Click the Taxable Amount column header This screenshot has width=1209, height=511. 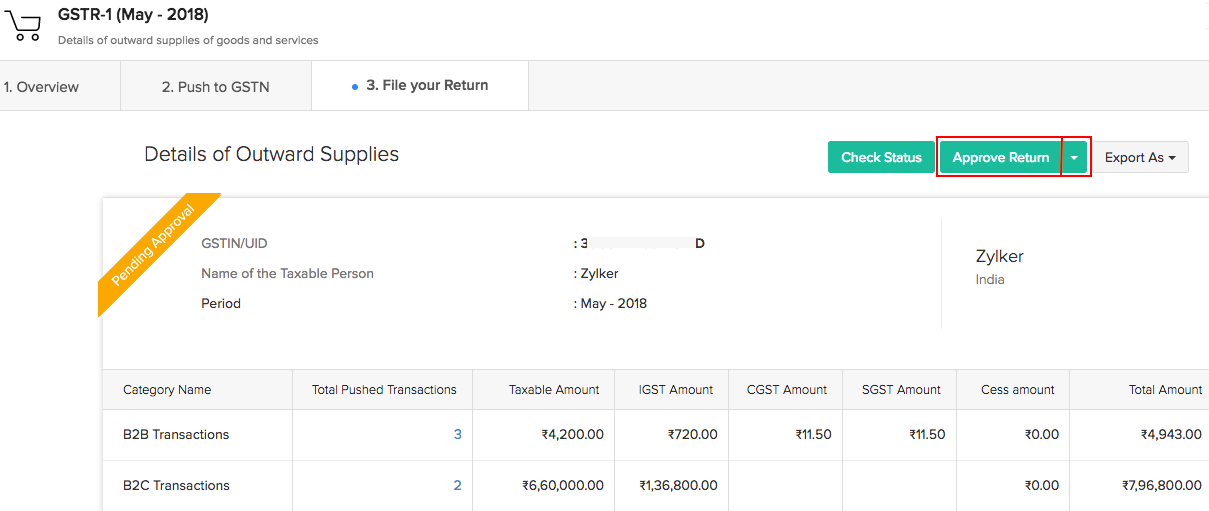coord(554,390)
